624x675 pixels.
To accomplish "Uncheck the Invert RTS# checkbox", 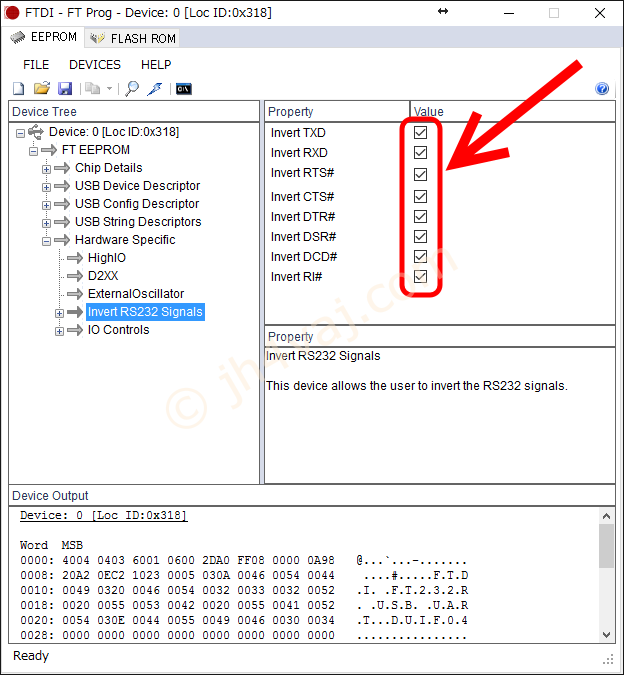I will 420,174.
